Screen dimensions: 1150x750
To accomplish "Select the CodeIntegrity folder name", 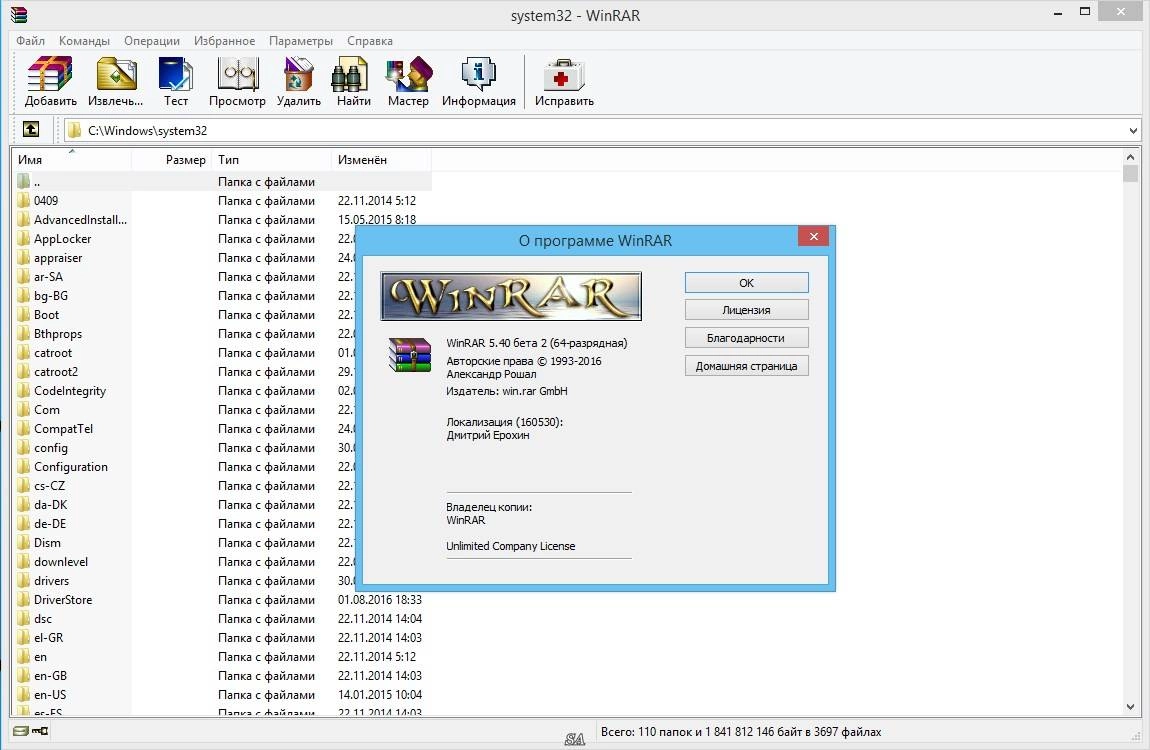I will [70, 391].
